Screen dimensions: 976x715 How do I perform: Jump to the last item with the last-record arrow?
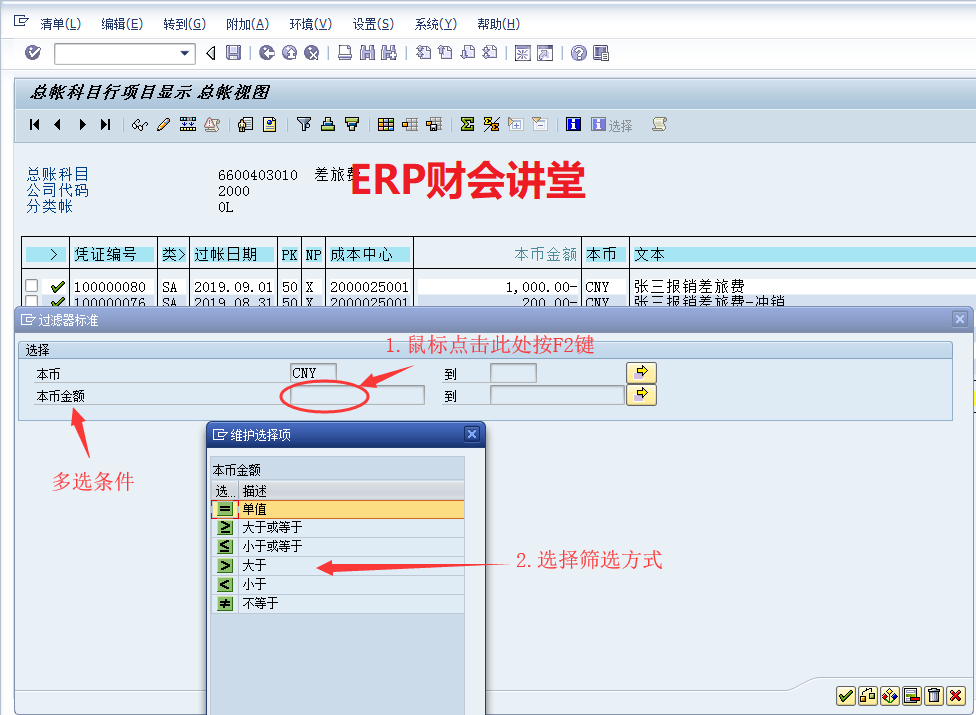click(x=105, y=124)
